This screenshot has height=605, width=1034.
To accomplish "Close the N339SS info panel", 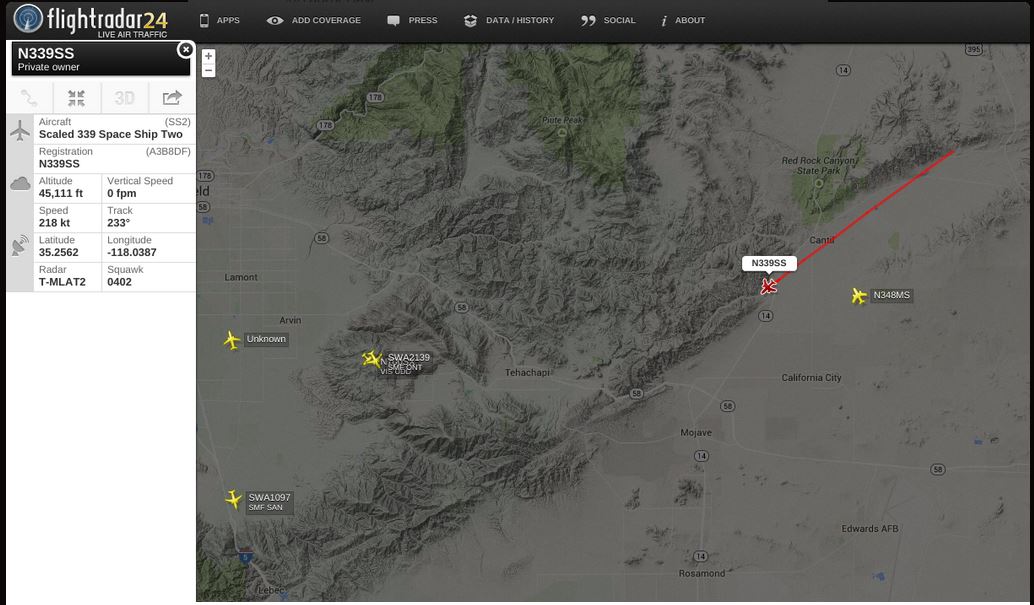I will point(186,49).
